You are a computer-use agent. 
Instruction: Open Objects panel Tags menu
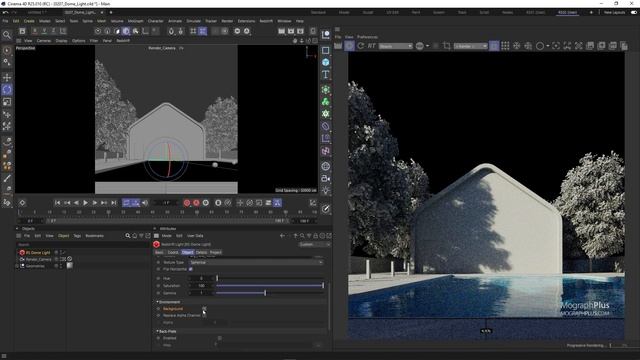(77, 236)
